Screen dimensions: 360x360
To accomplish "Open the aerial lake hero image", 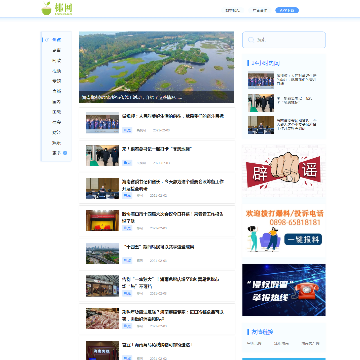I will pos(156,67).
